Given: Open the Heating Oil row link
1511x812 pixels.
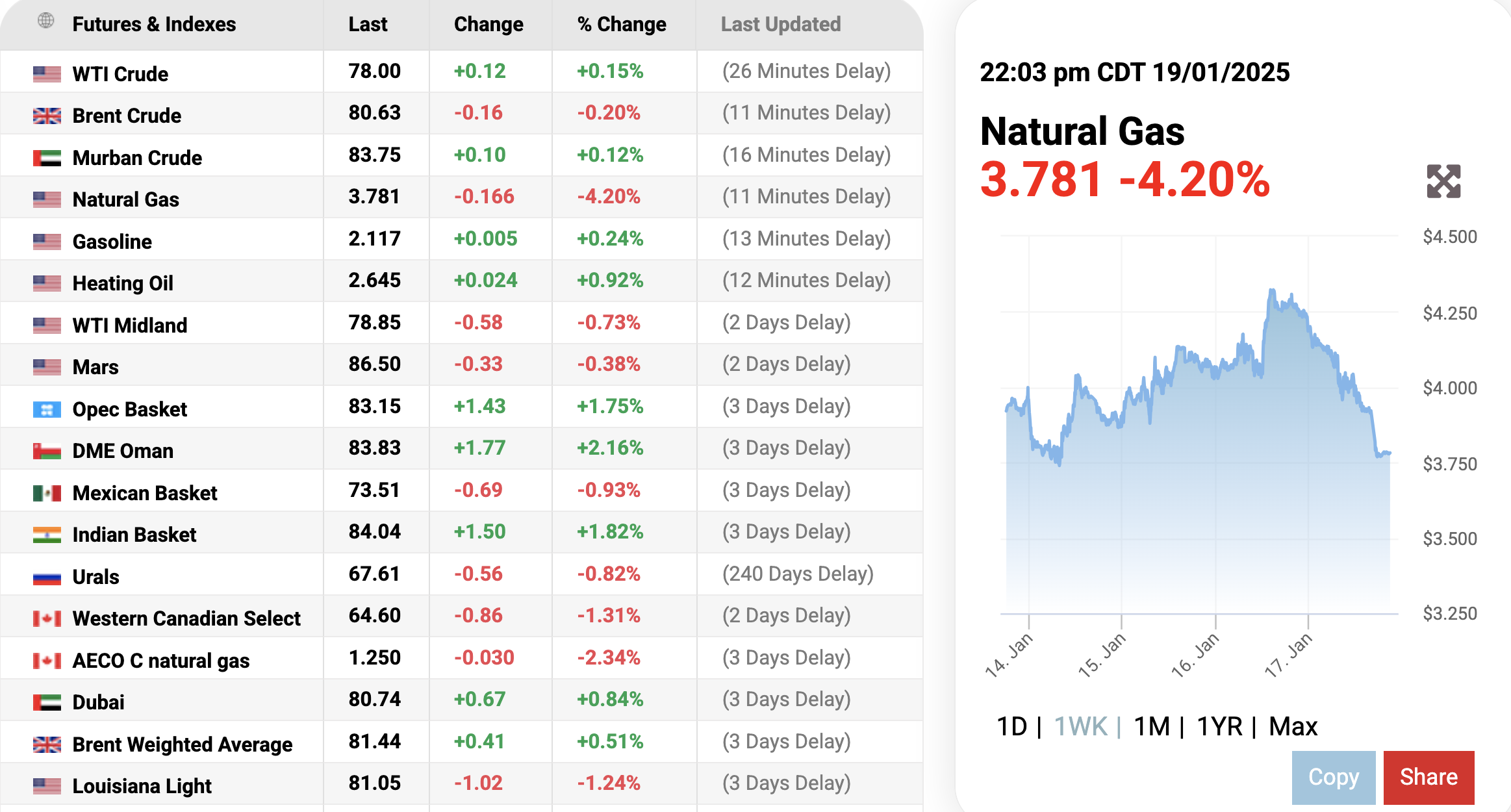Looking at the screenshot, I should [123, 283].
